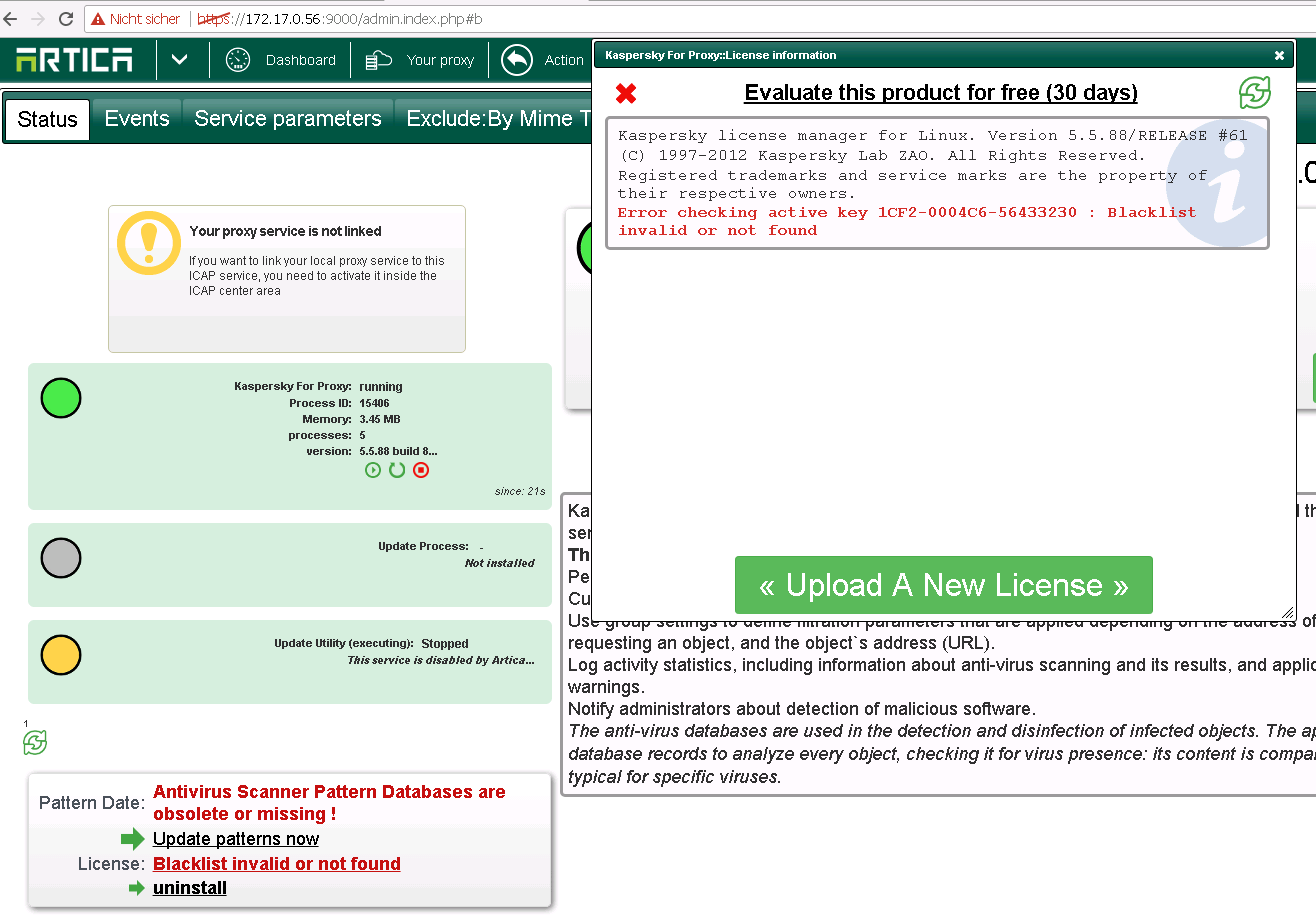The height and width of the screenshot is (915, 1316).
Task: Click the Kaspersky For Proxy::License information title
Action: [721, 55]
